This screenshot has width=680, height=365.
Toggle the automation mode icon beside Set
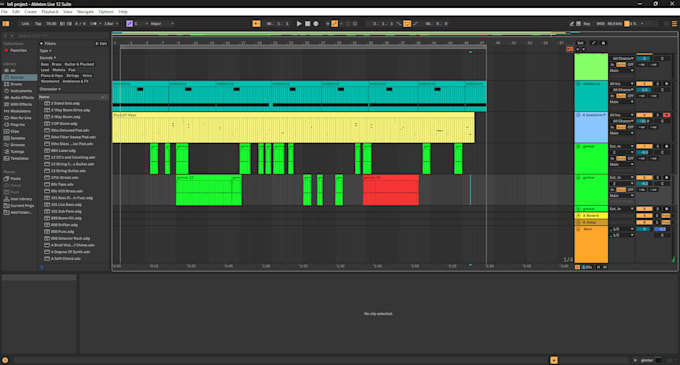pos(593,43)
